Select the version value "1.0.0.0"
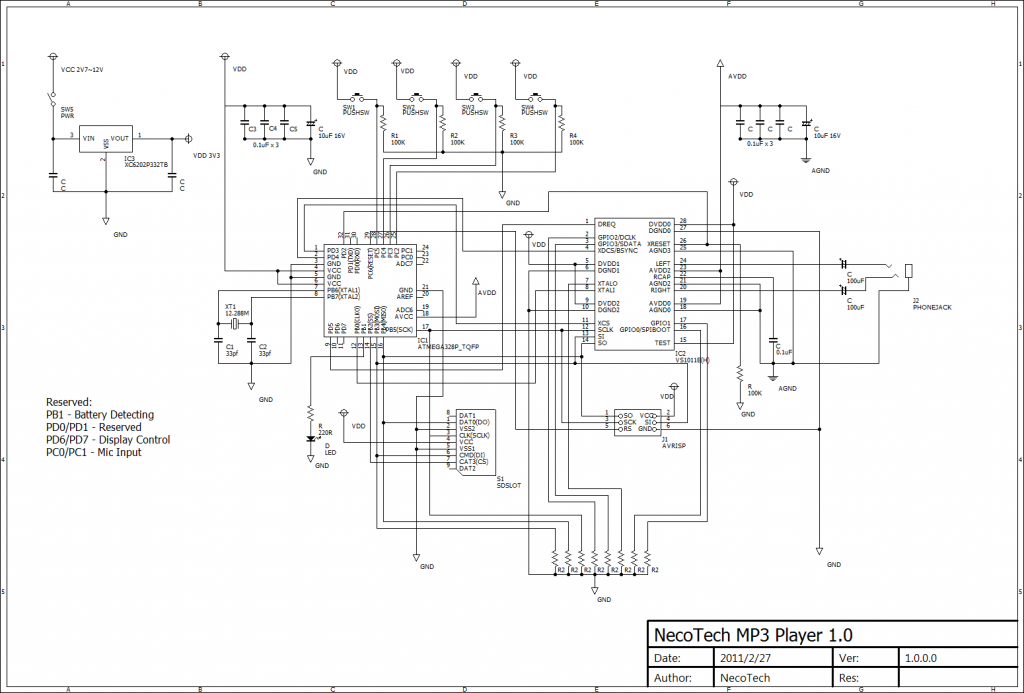The width and height of the screenshot is (1024, 693). pyautogui.click(x=921, y=658)
